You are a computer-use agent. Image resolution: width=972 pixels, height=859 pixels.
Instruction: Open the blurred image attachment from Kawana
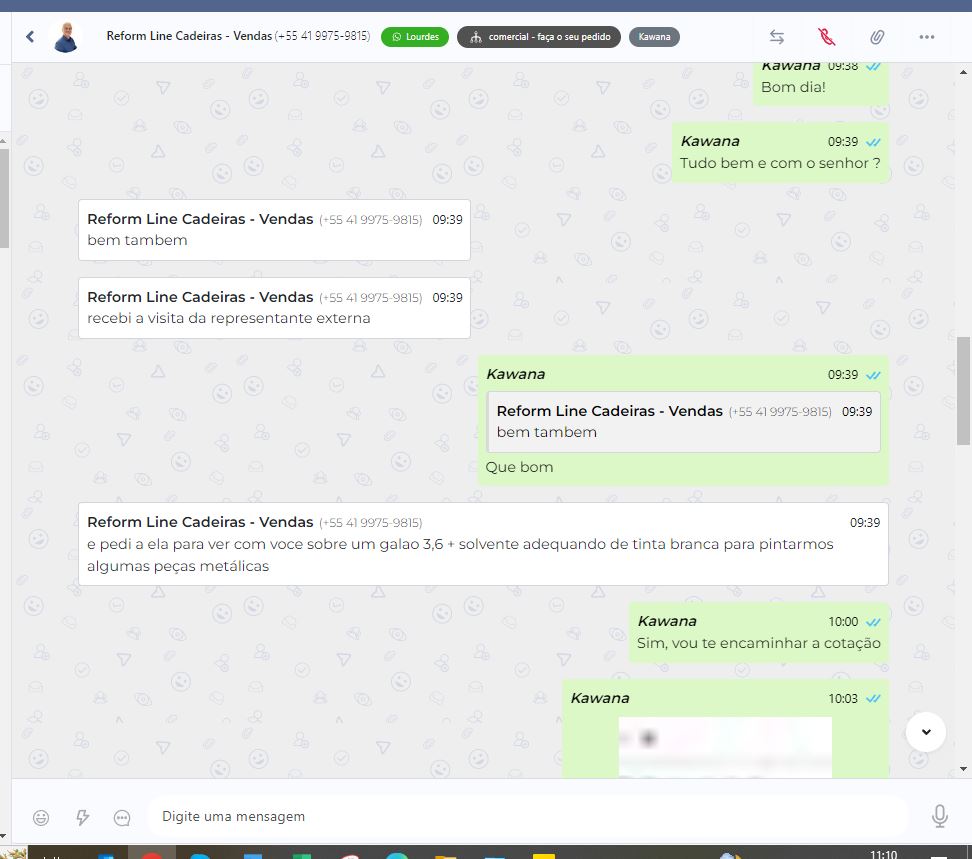[724, 746]
